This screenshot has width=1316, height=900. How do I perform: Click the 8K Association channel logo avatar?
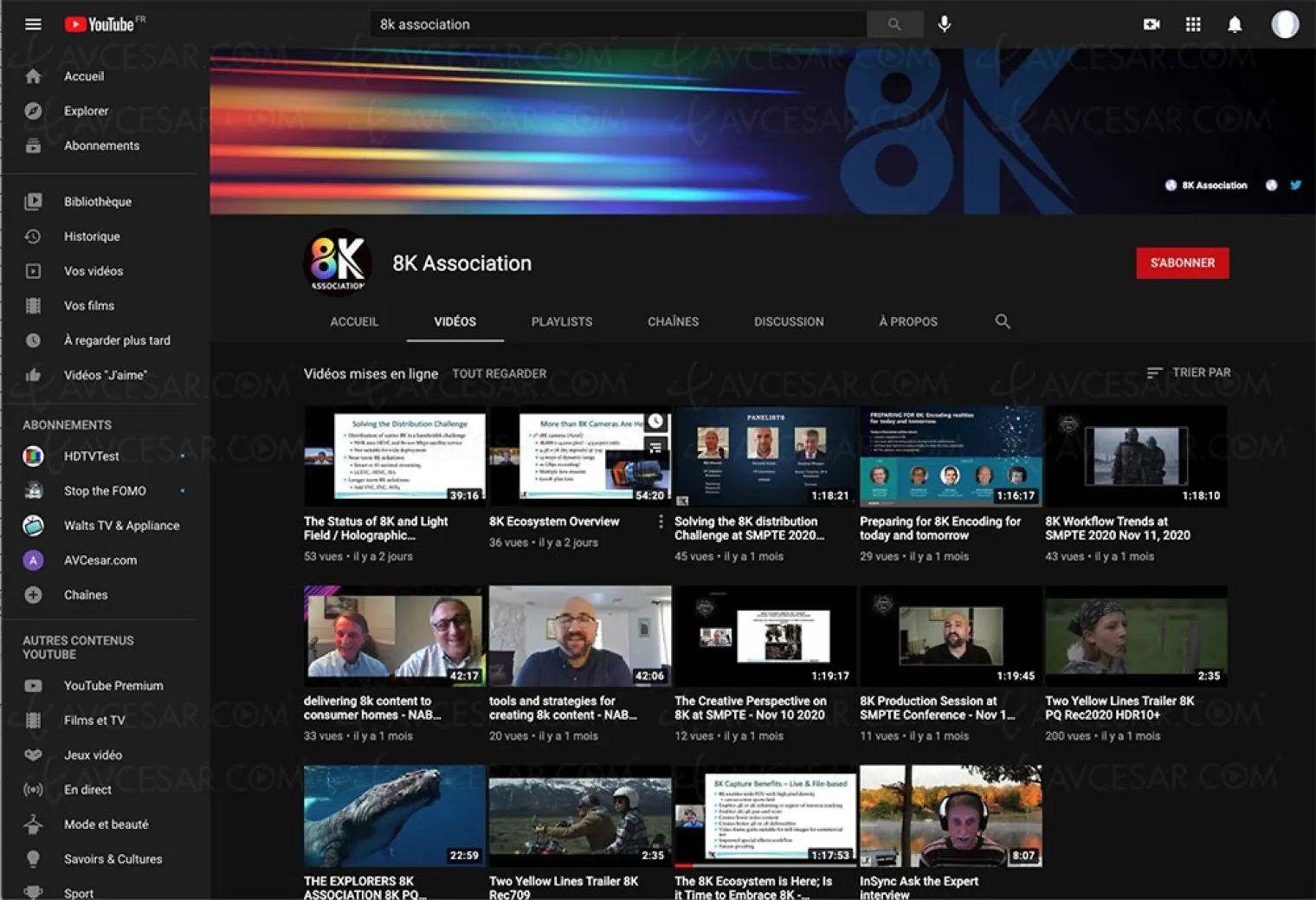pyautogui.click(x=339, y=262)
